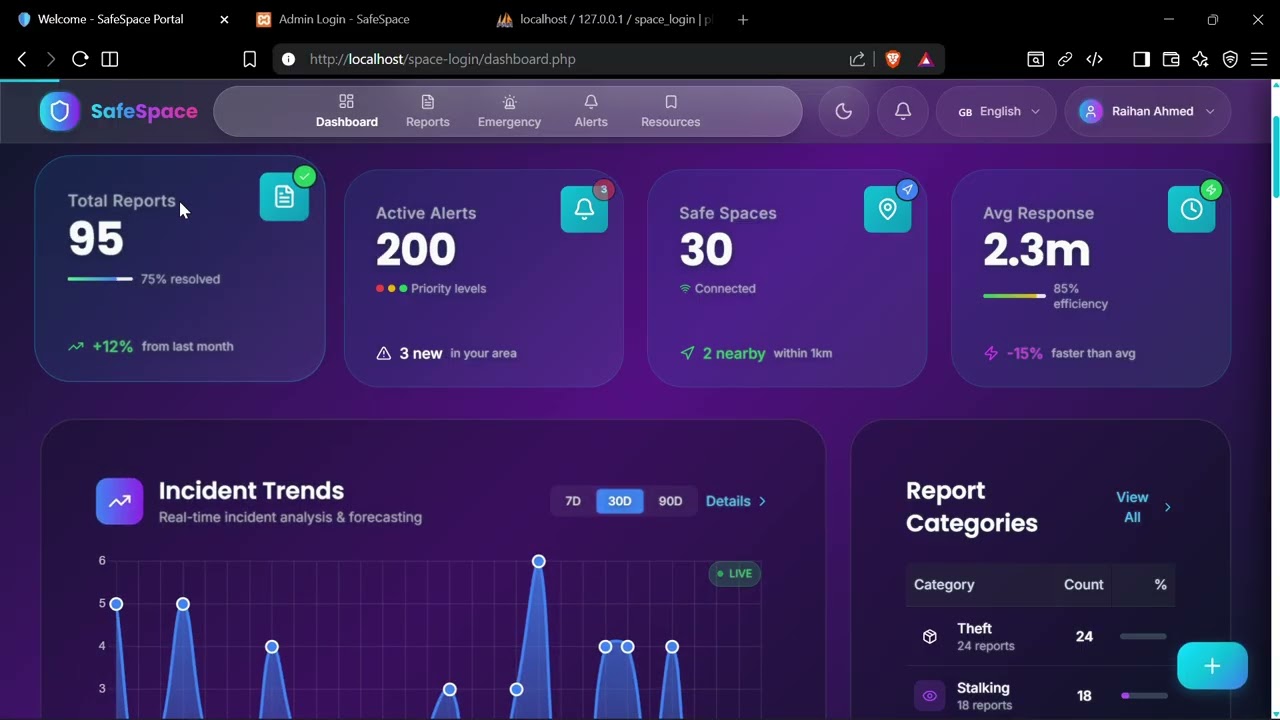Select the 30D time range
This screenshot has height=720, width=1280.
(x=620, y=501)
